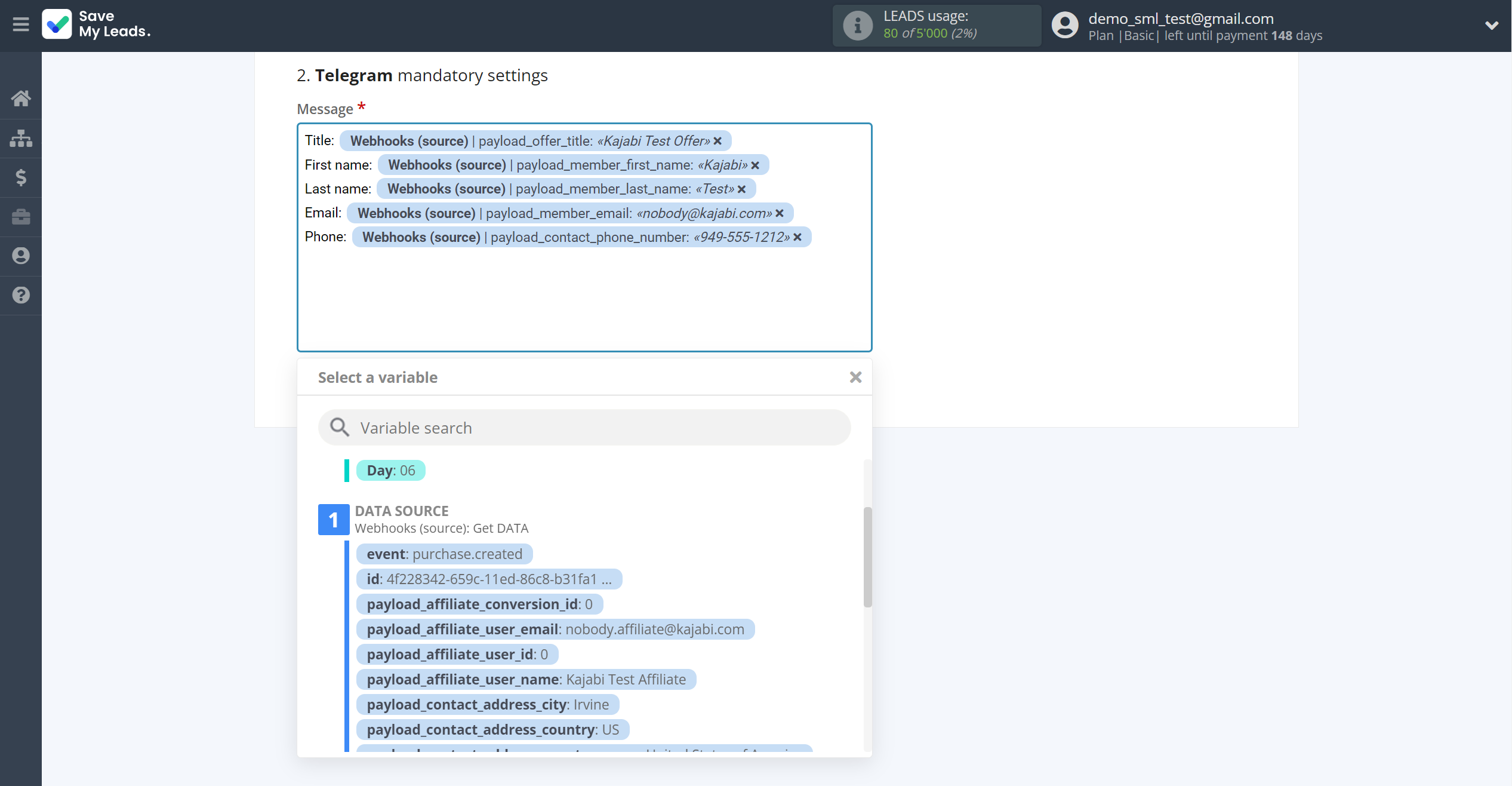The width and height of the screenshot is (1512, 786).
Task: Insert payload_affiliate_user_email variable
Action: [555, 630]
